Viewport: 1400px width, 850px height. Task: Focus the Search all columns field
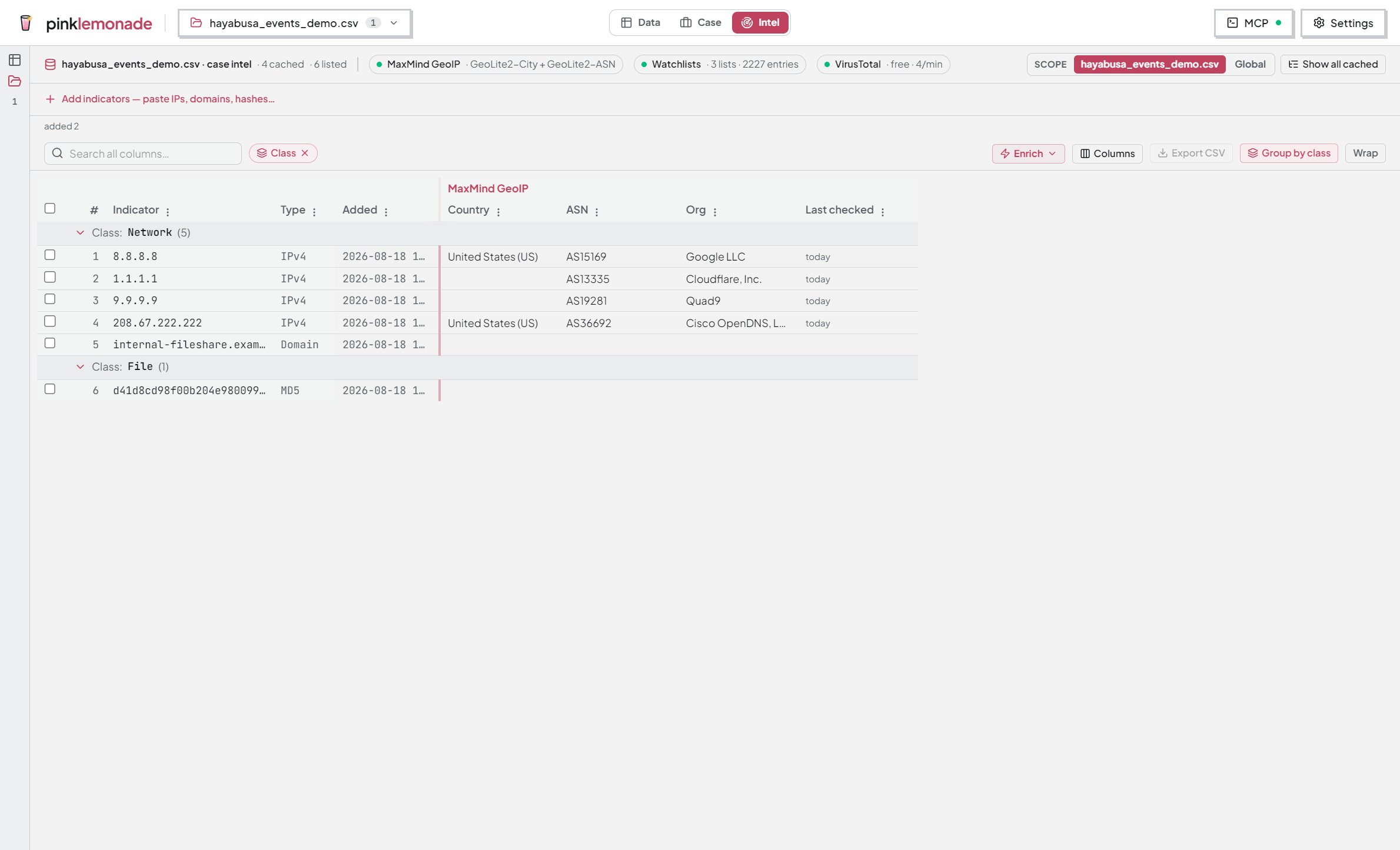click(143, 154)
